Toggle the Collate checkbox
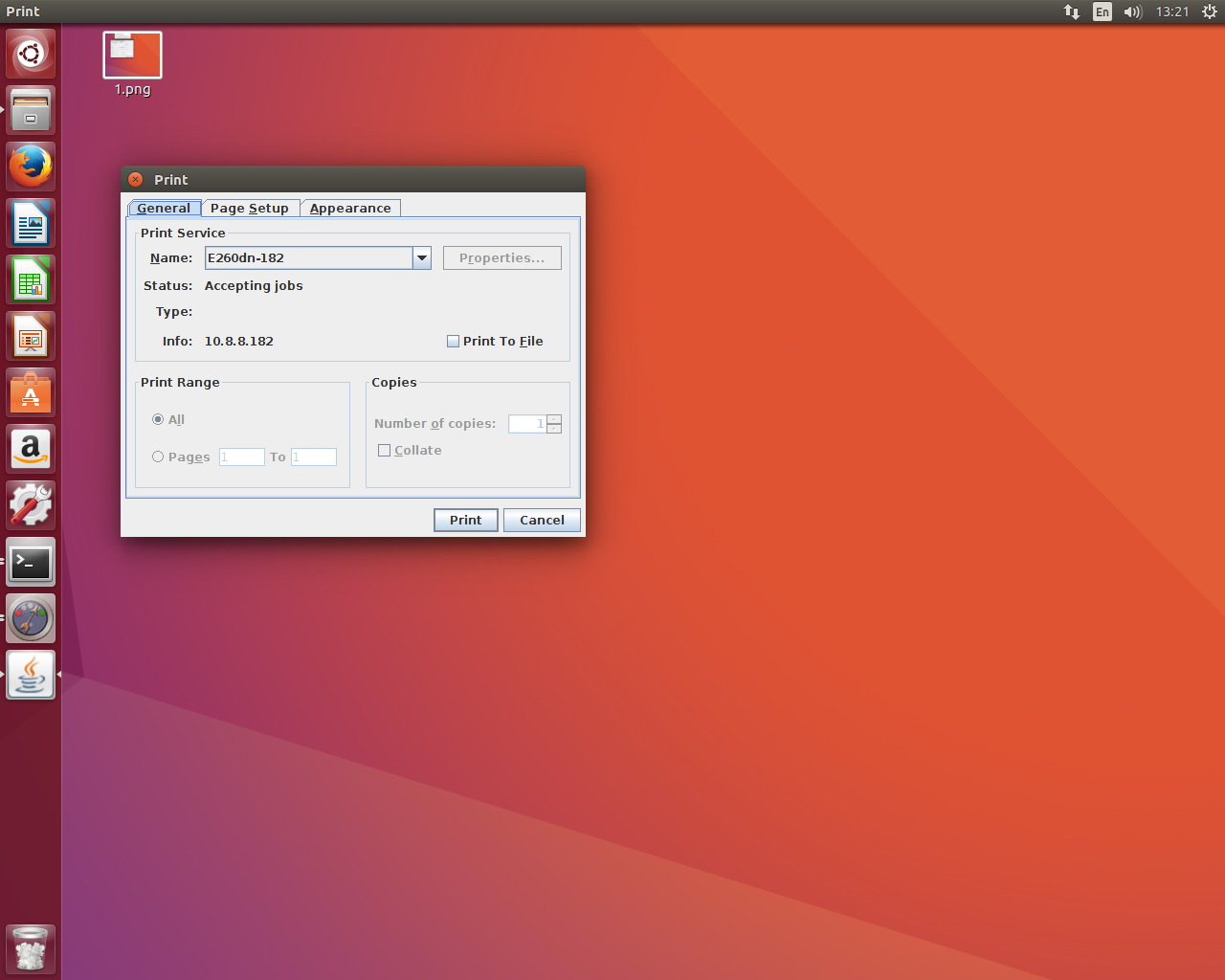This screenshot has height=980, width=1225. 384,451
